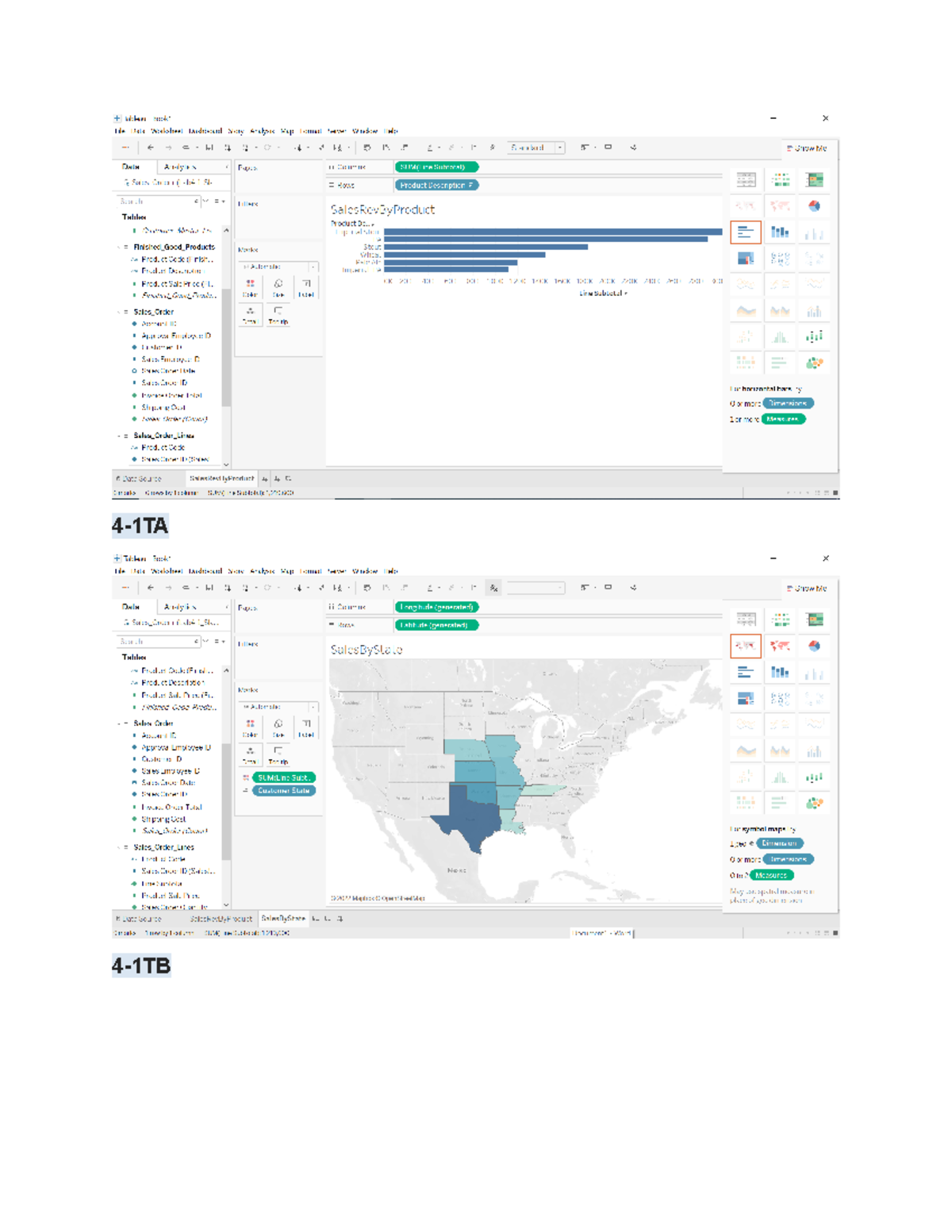Toggle Show Me panel in SalesRevByProduct window

pos(807,148)
